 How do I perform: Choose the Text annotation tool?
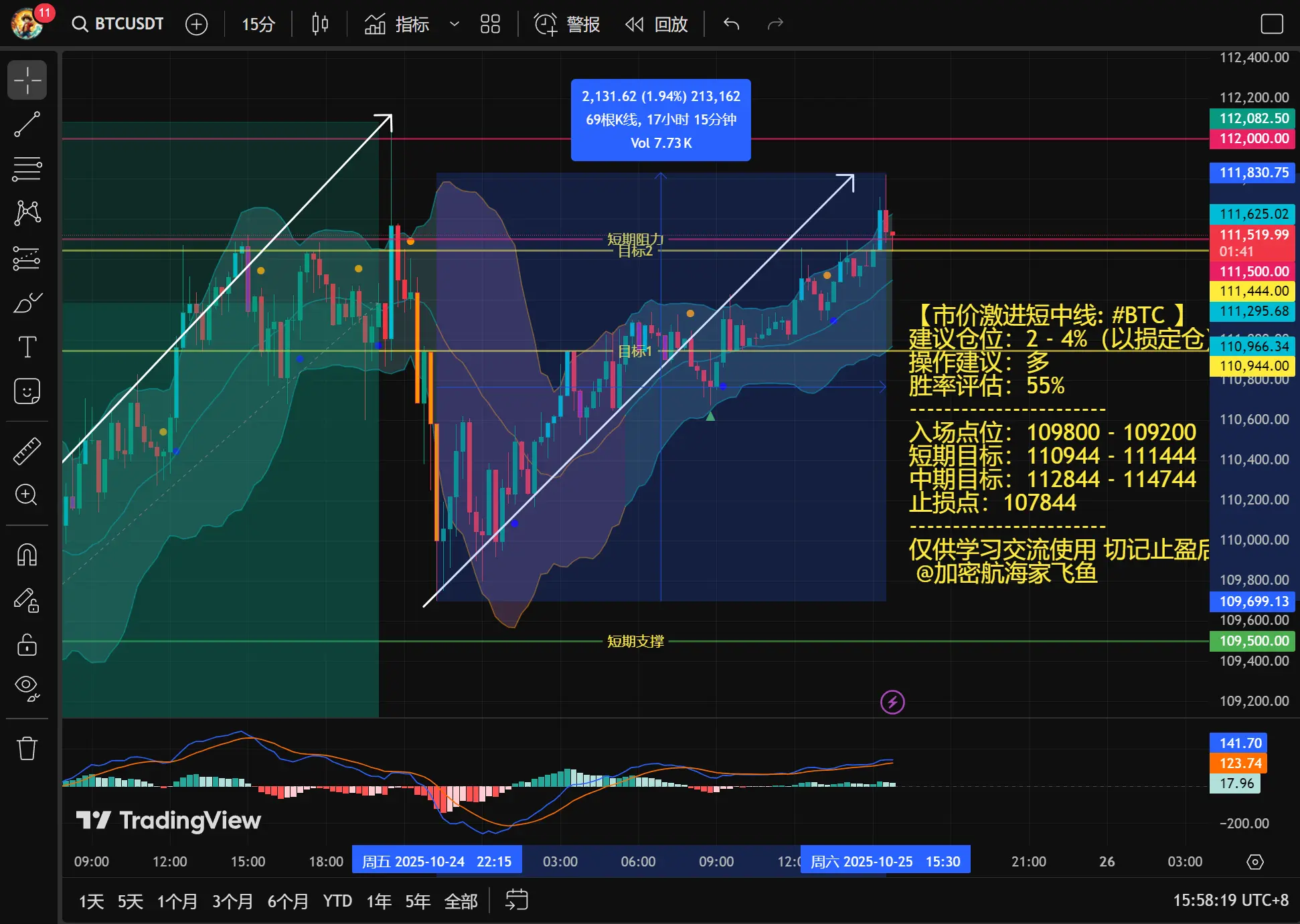click(27, 347)
